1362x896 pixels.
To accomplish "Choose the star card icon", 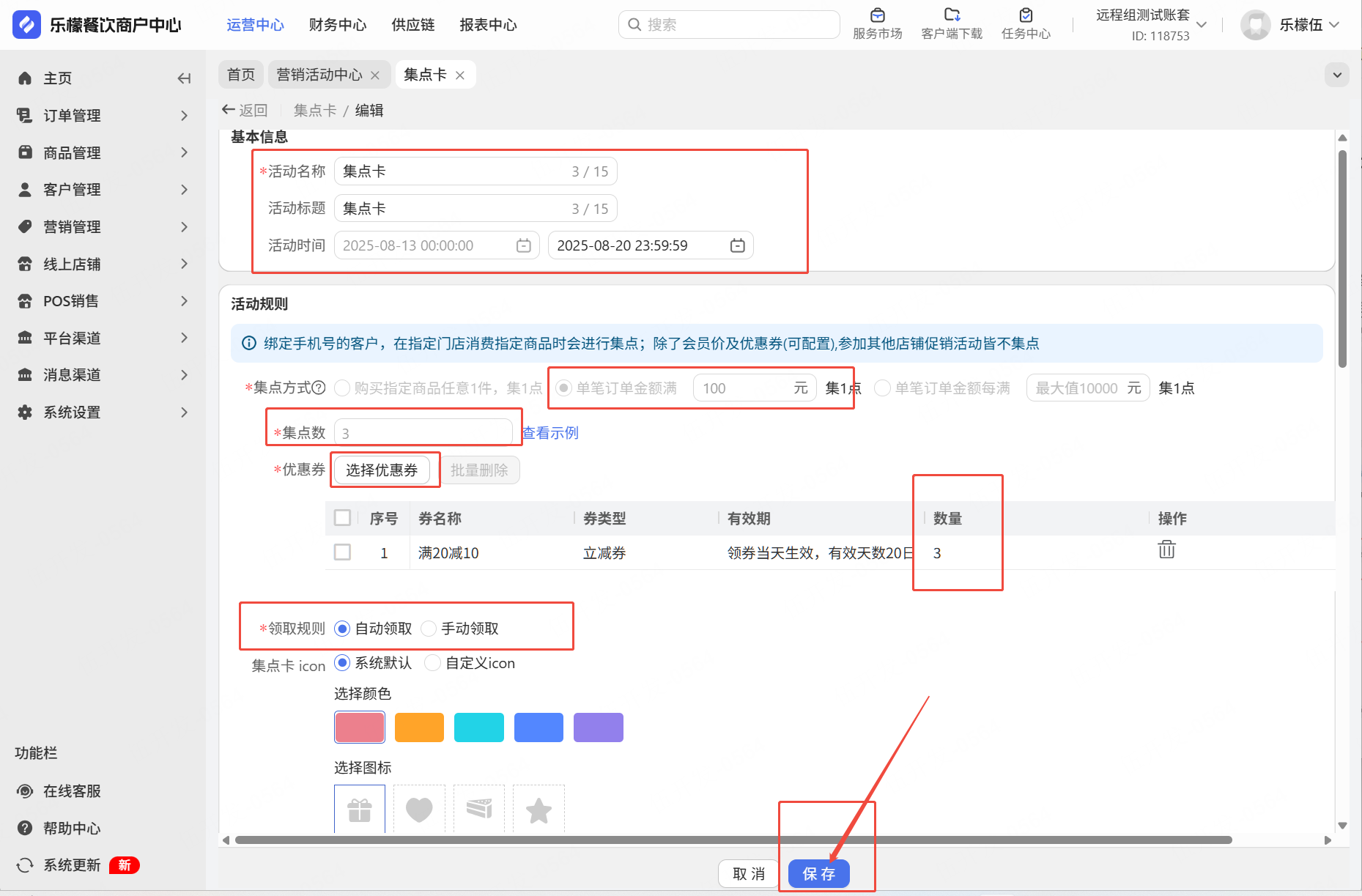I will click(x=538, y=809).
